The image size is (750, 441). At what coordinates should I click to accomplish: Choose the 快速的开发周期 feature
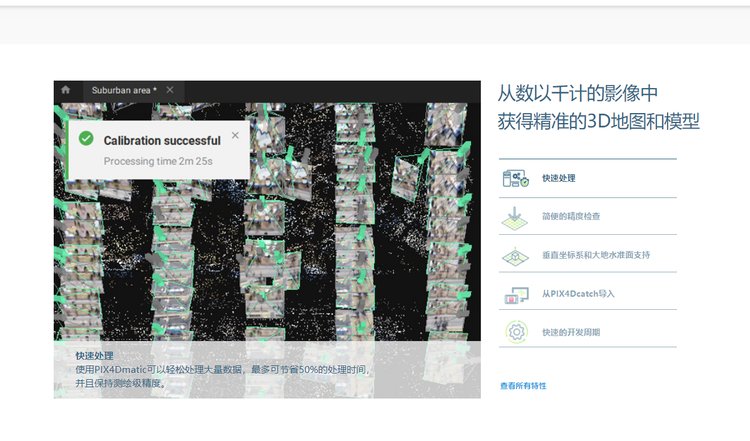571,332
